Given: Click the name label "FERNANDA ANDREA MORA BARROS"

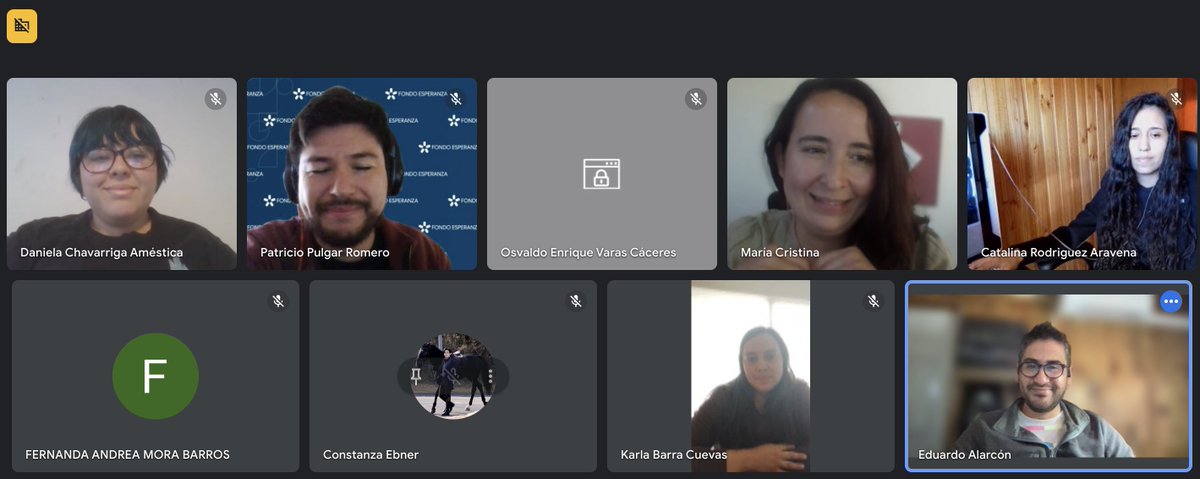Looking at the screenshot, I should [127, 455].
